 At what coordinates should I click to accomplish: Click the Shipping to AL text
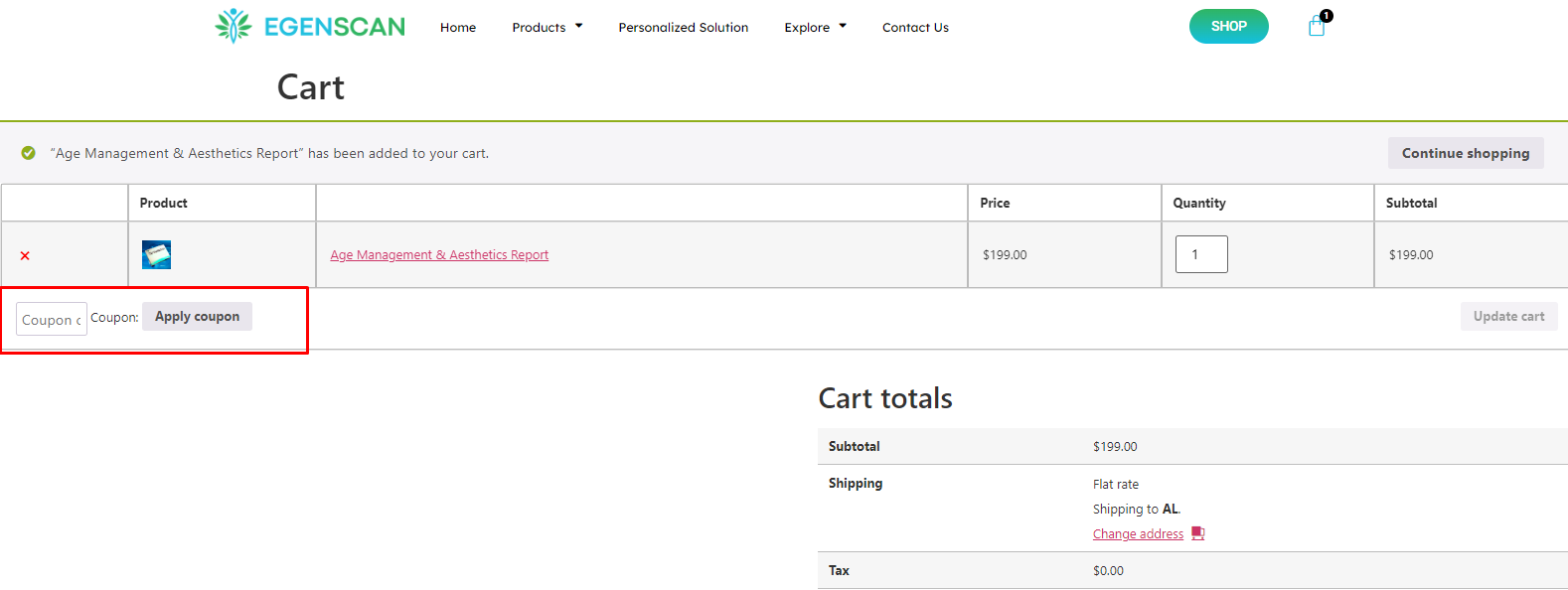(1137, 509)
